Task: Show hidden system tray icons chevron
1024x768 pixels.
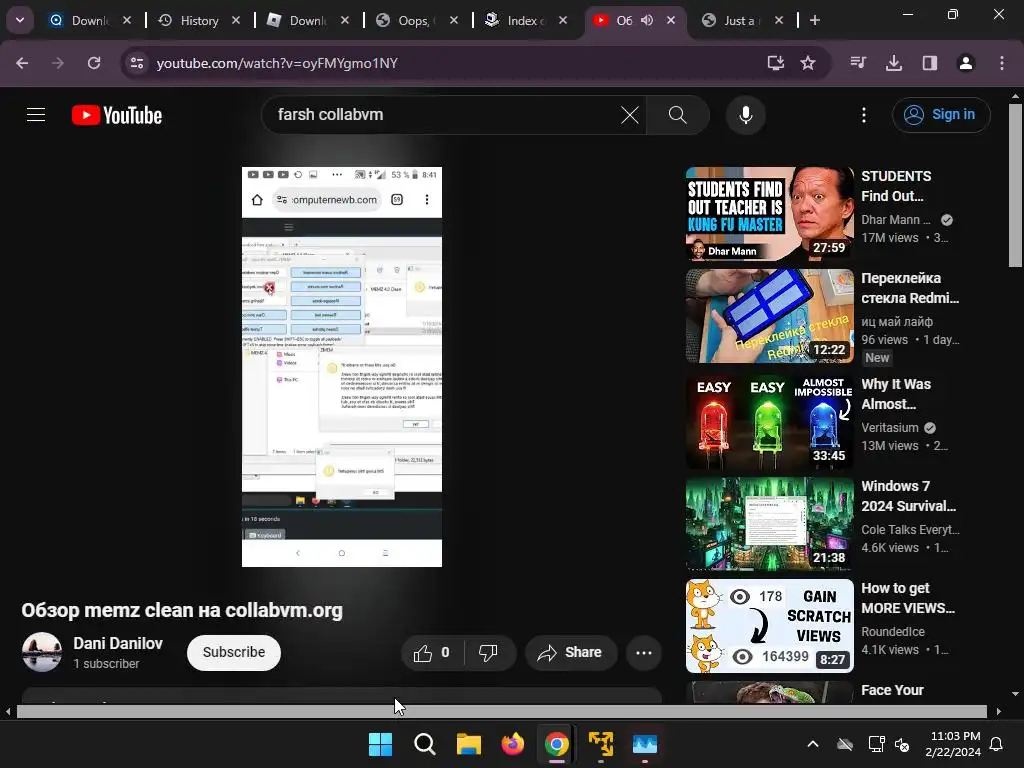Action: click(x=813, y=744)
